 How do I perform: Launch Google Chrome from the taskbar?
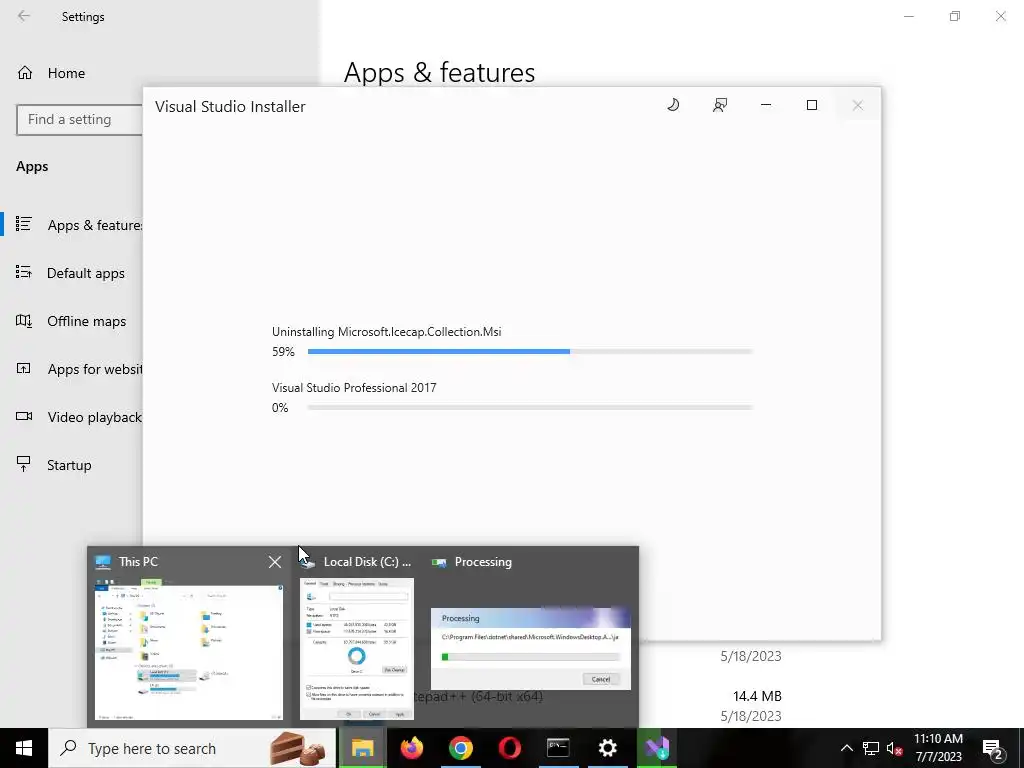click(460, 748)
